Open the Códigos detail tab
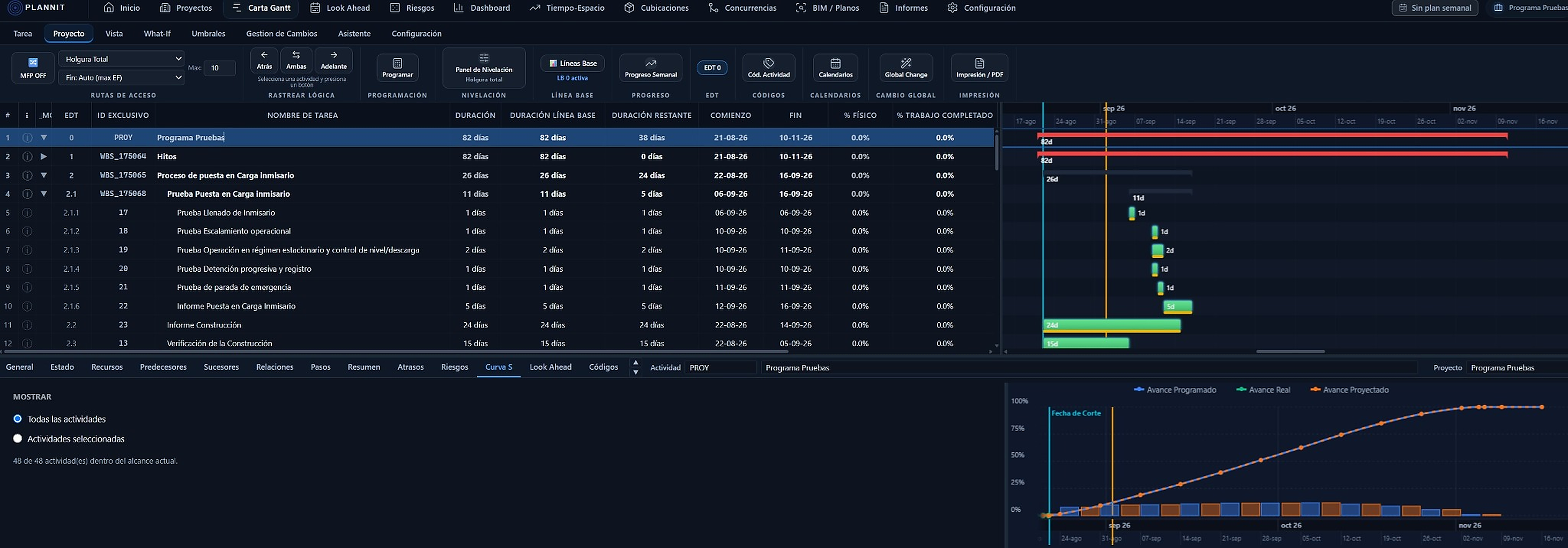Screen dimensions: 1568x548 tap(603, 367)
